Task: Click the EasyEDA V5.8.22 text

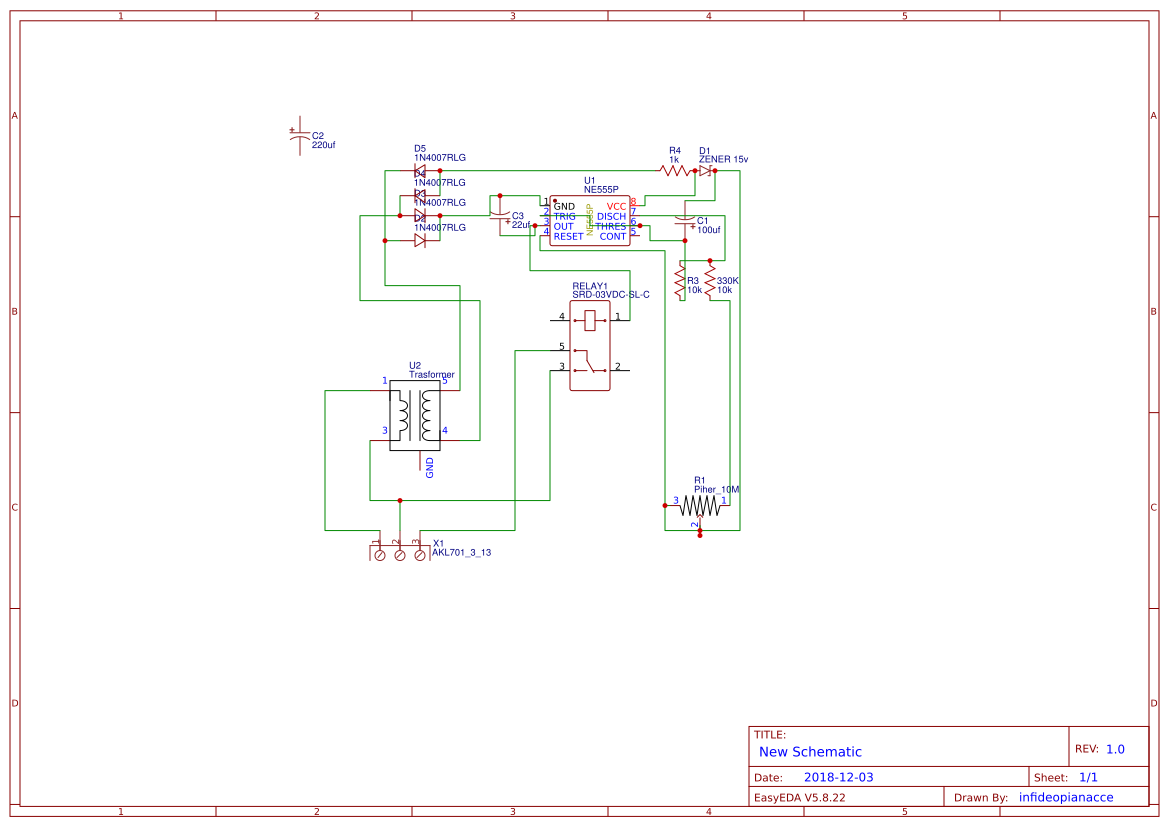Action: [x=800, y=797]
